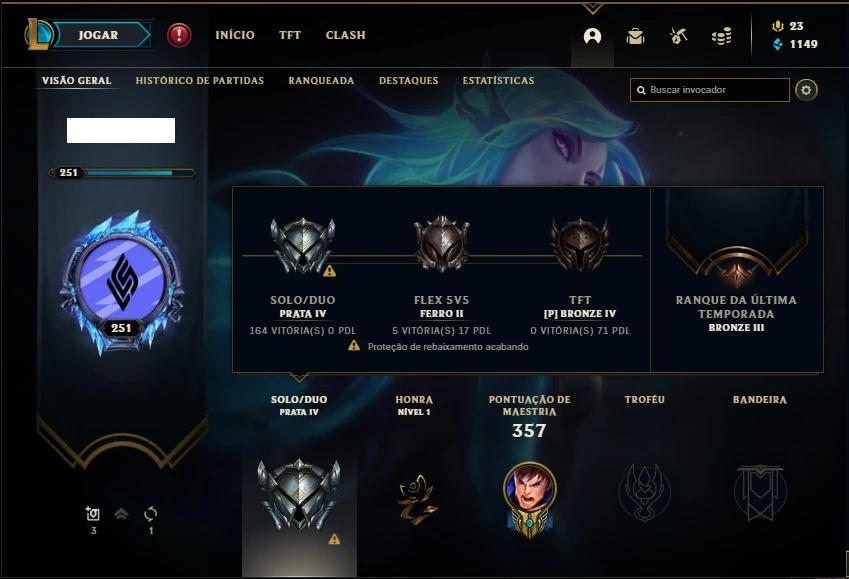The width and height of the screenshot is (849, 579).
Task: Open Clash from the top menu
Action: tap(345, 35)
